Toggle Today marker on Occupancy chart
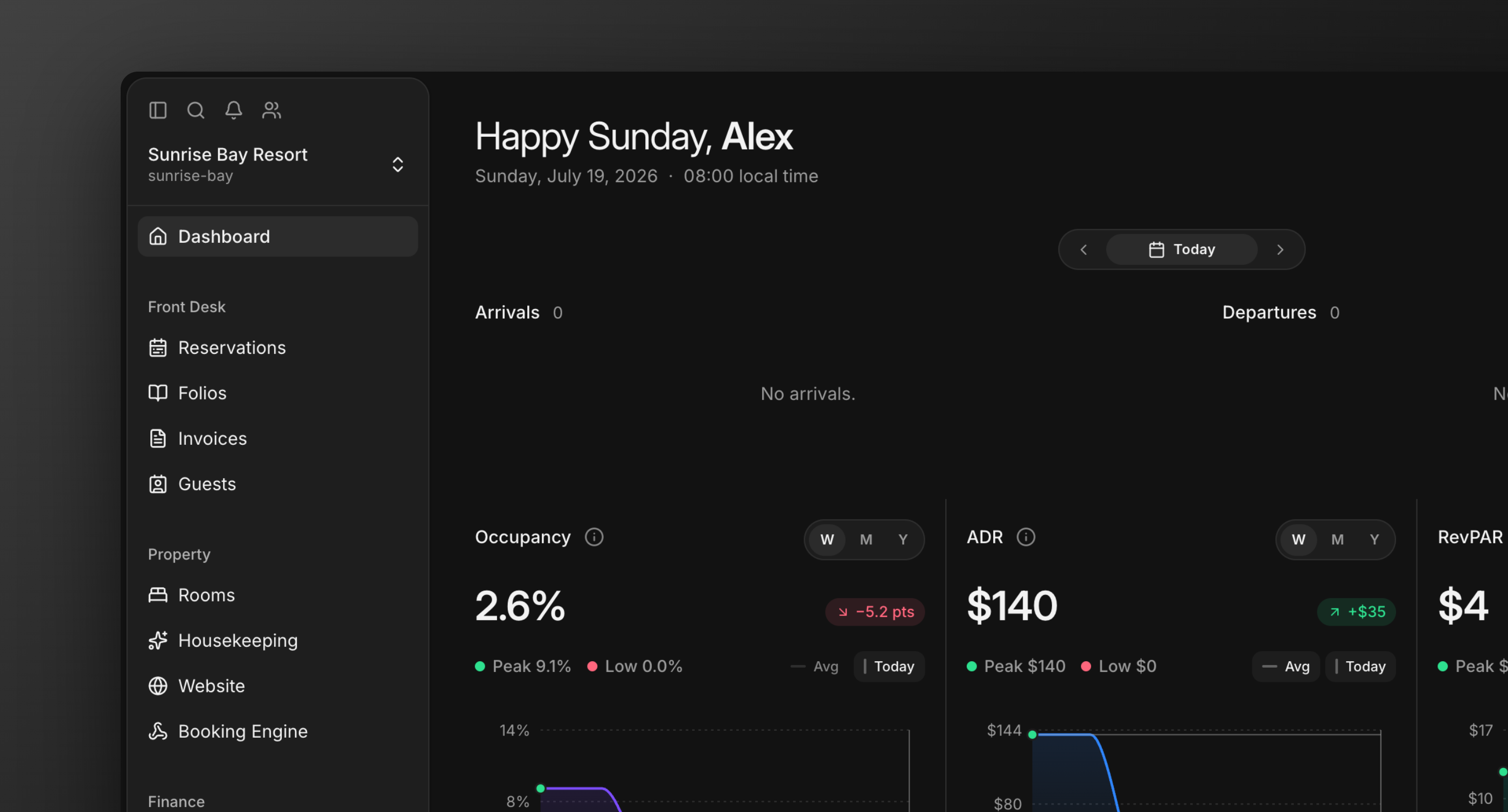The width and height of the screenshot is (1508, 812). click(889, 666)
